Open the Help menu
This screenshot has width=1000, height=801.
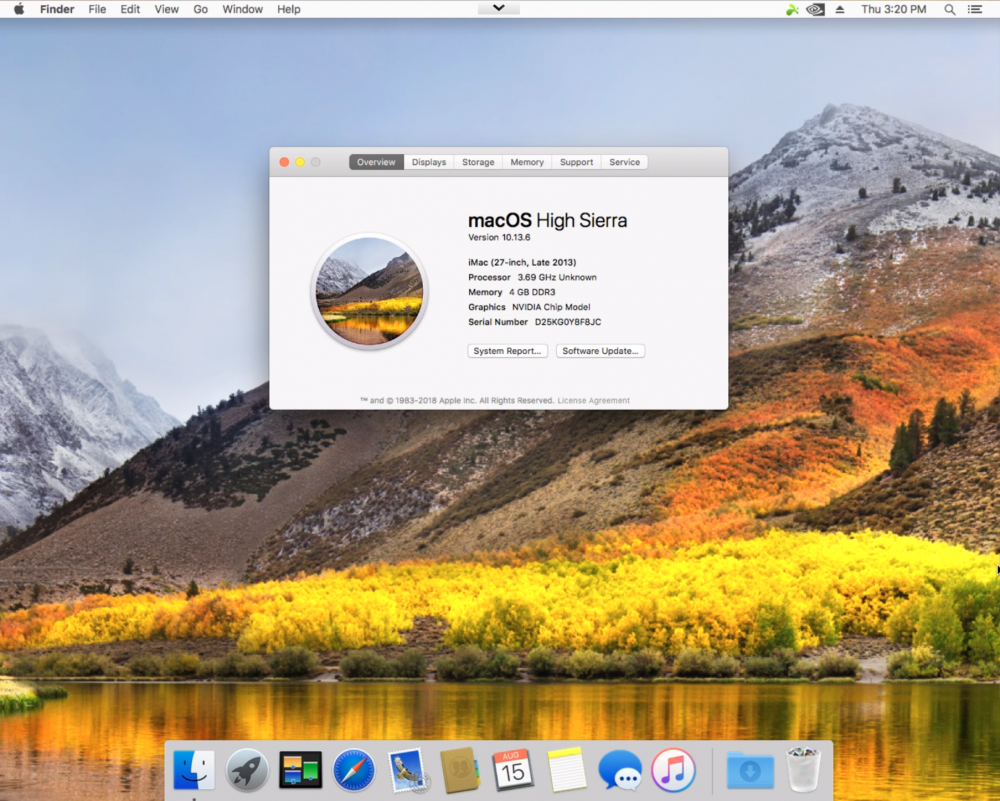(x=288, y=10)
